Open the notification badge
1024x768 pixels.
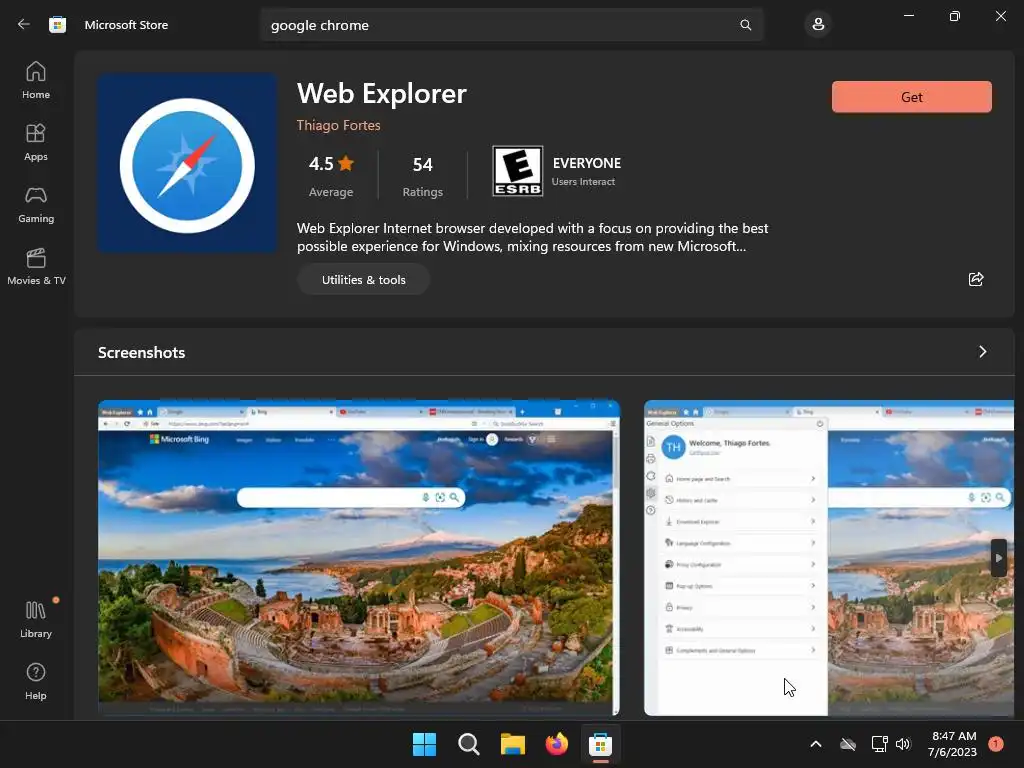tap(996, 744)
